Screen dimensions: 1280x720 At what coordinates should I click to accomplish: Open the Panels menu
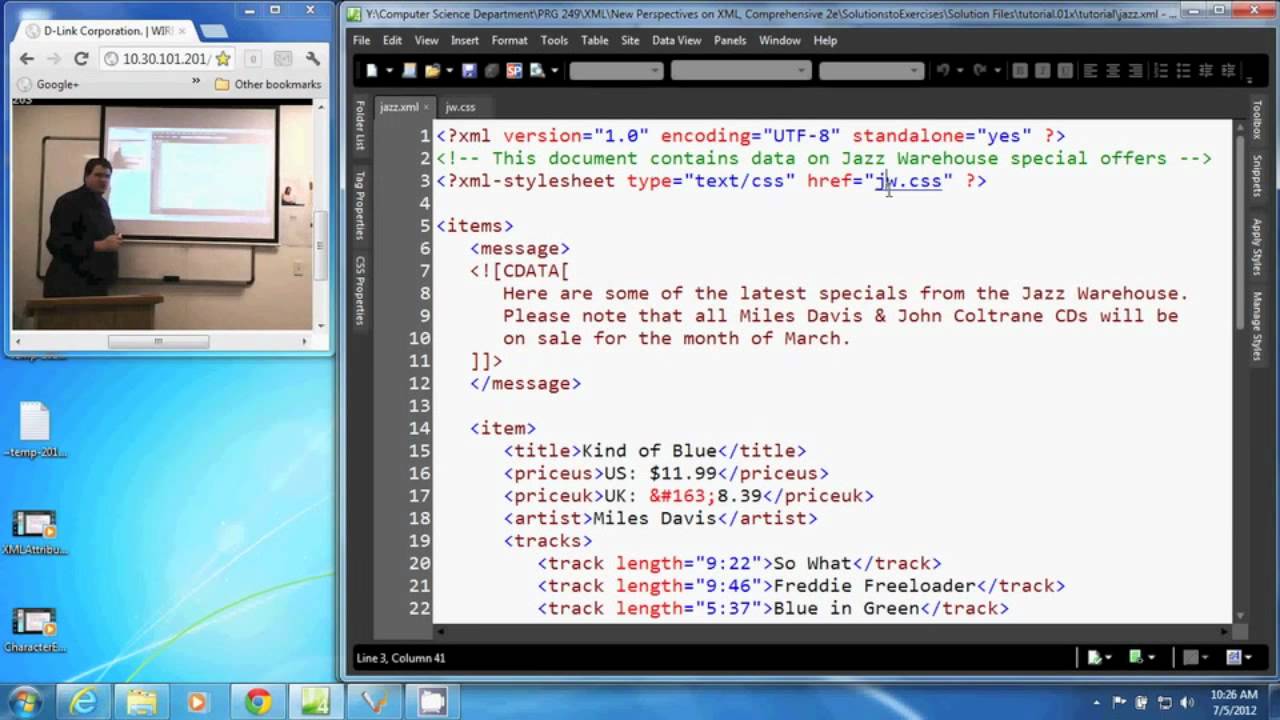coord(730,40)
